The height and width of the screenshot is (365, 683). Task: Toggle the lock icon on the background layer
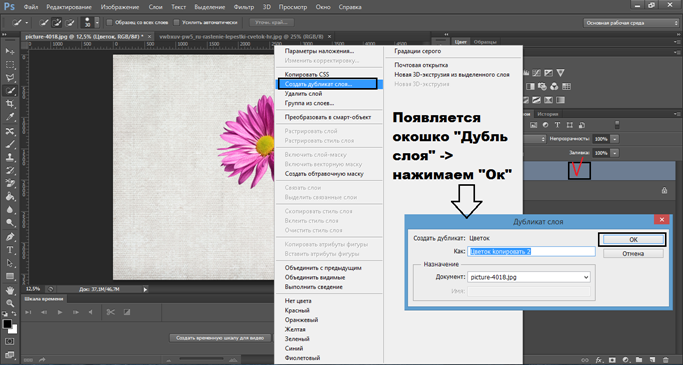[664, 190]
